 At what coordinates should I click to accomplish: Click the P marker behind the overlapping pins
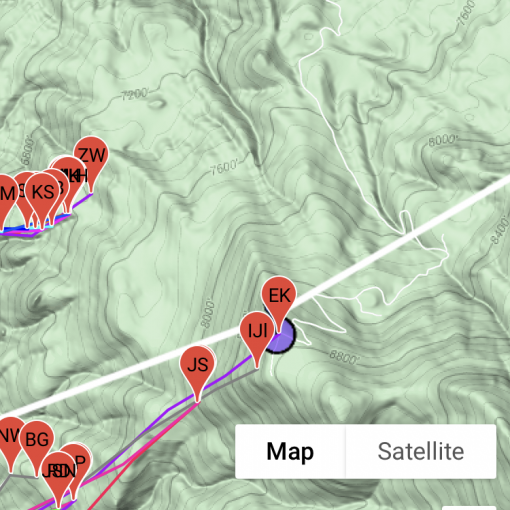coord(81,461)
